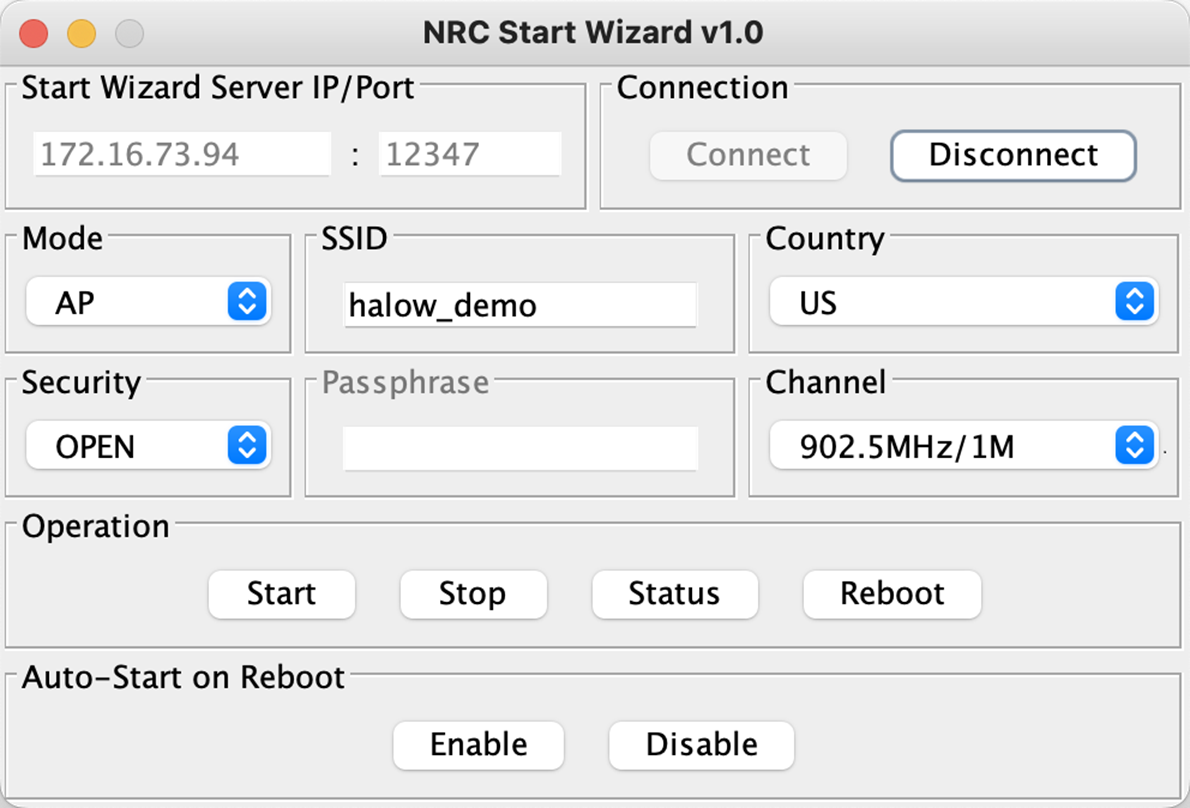Click the server port field showing 12347
1190x808 pixels.
pos(469,155)
